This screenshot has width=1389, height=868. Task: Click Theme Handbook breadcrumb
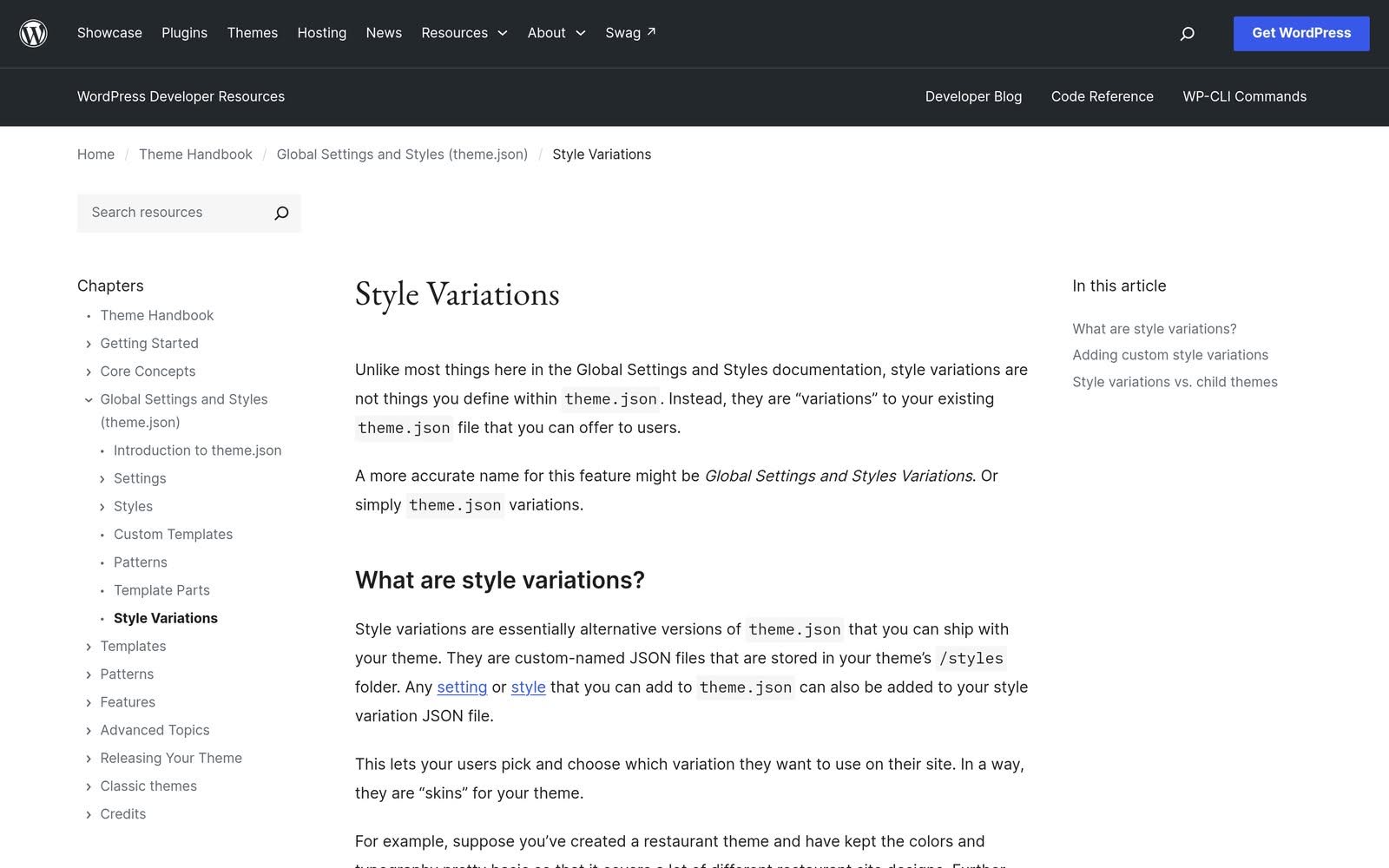pyautogui.click(x=195, y=155)
